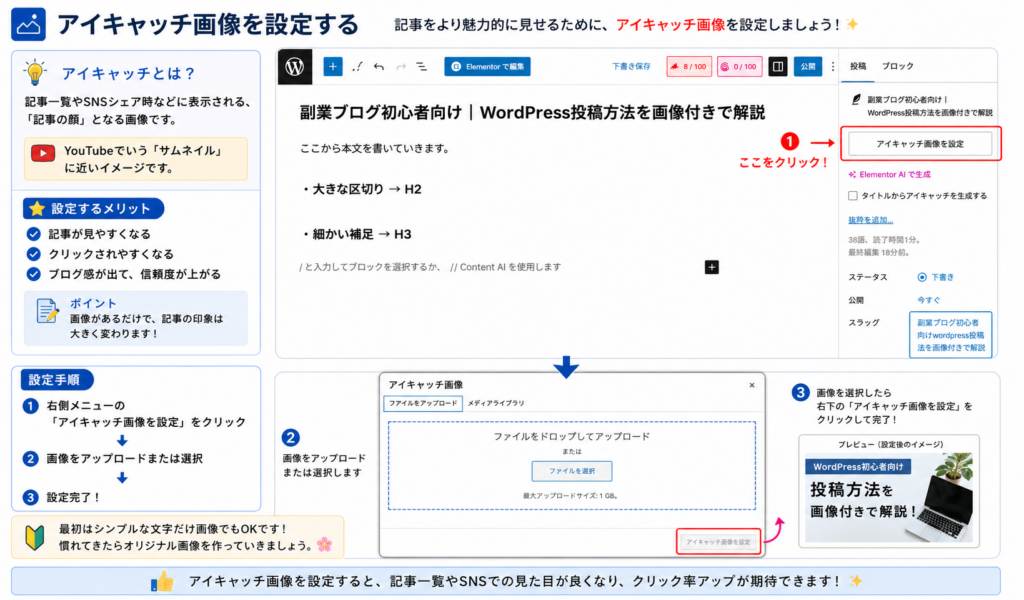The height and width of the screenshot is (600, 1024).
Task: Click the empty block placeholder text
Action: (x=430, y=267)
